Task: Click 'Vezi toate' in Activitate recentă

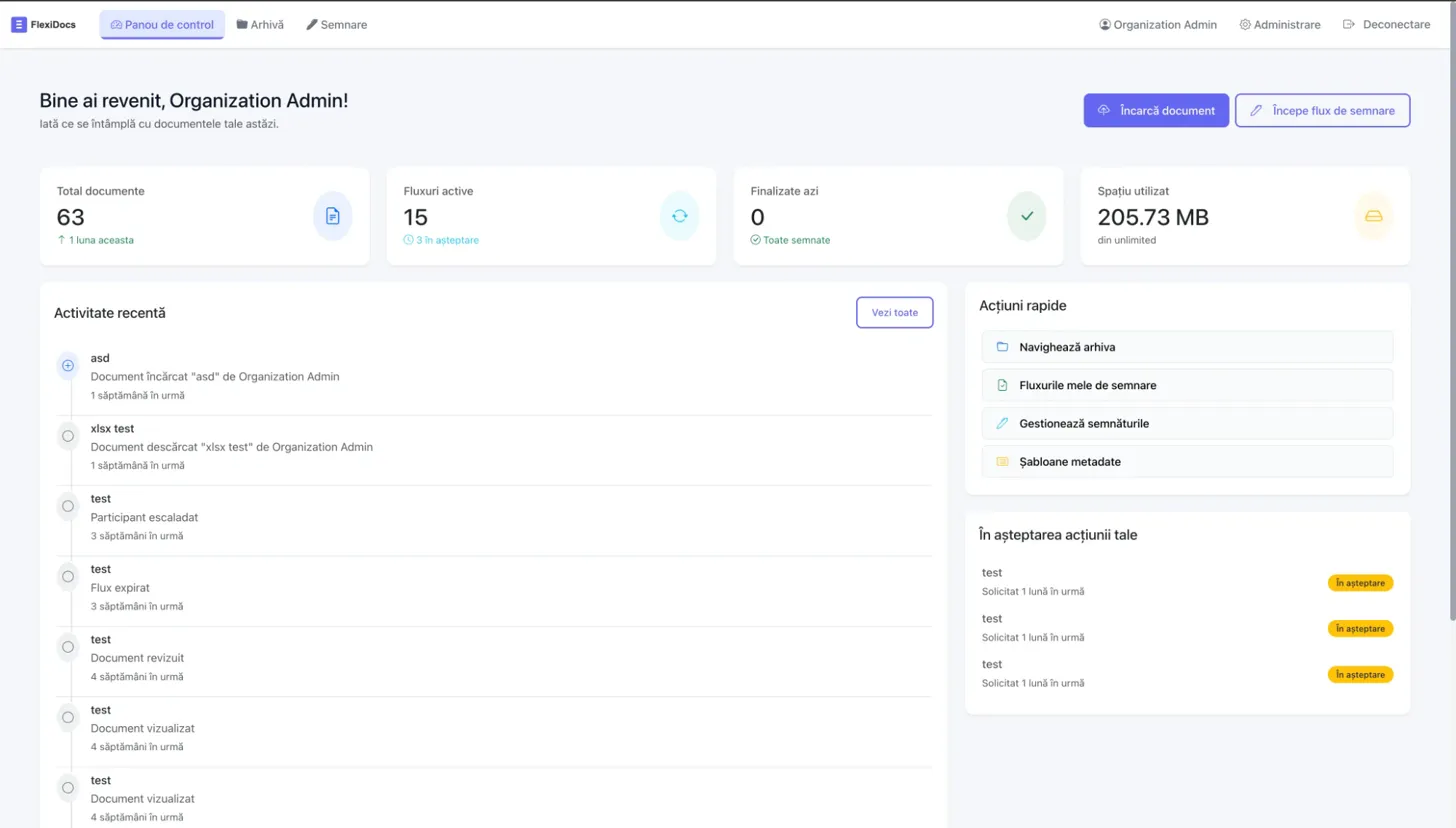Action: click(x=893, y=312)
